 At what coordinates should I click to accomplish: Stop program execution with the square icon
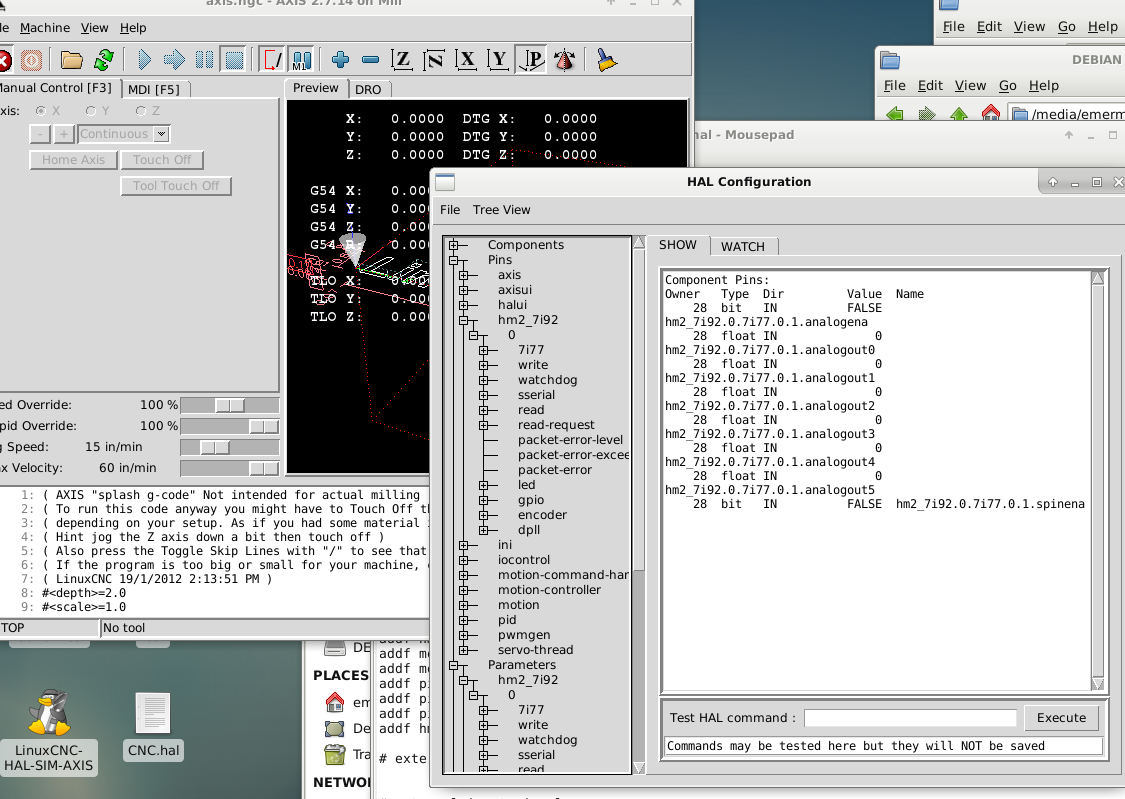[234, 60]
